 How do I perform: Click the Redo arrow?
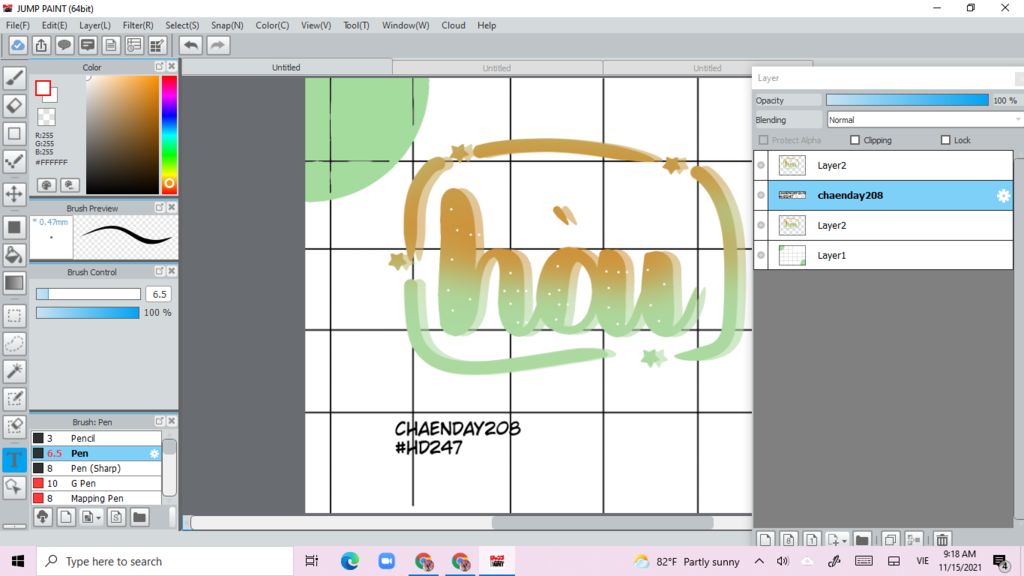tap(218, 45)
